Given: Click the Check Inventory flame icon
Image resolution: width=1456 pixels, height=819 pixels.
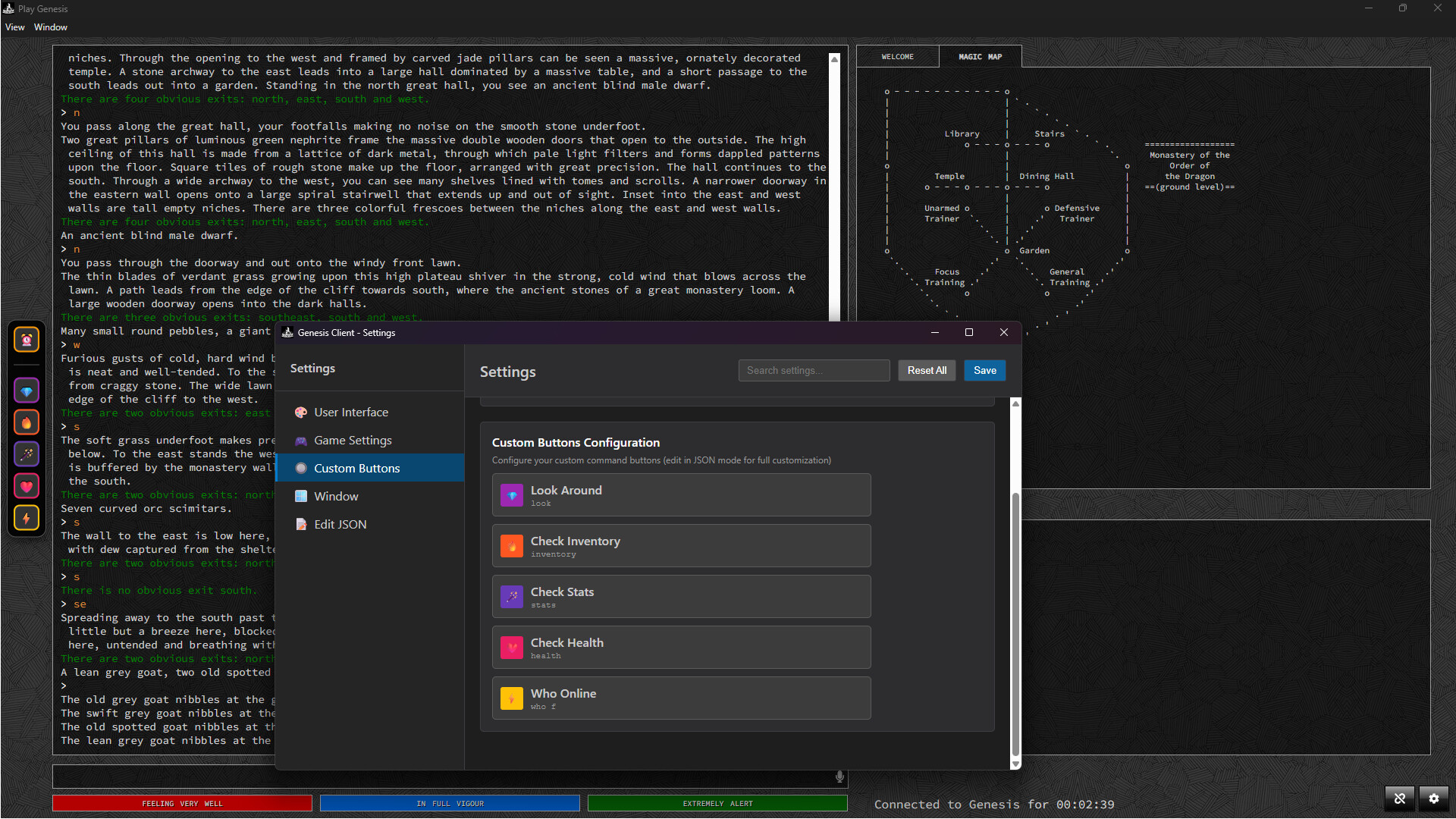Looking at the screenshot, I should [512, 546].
